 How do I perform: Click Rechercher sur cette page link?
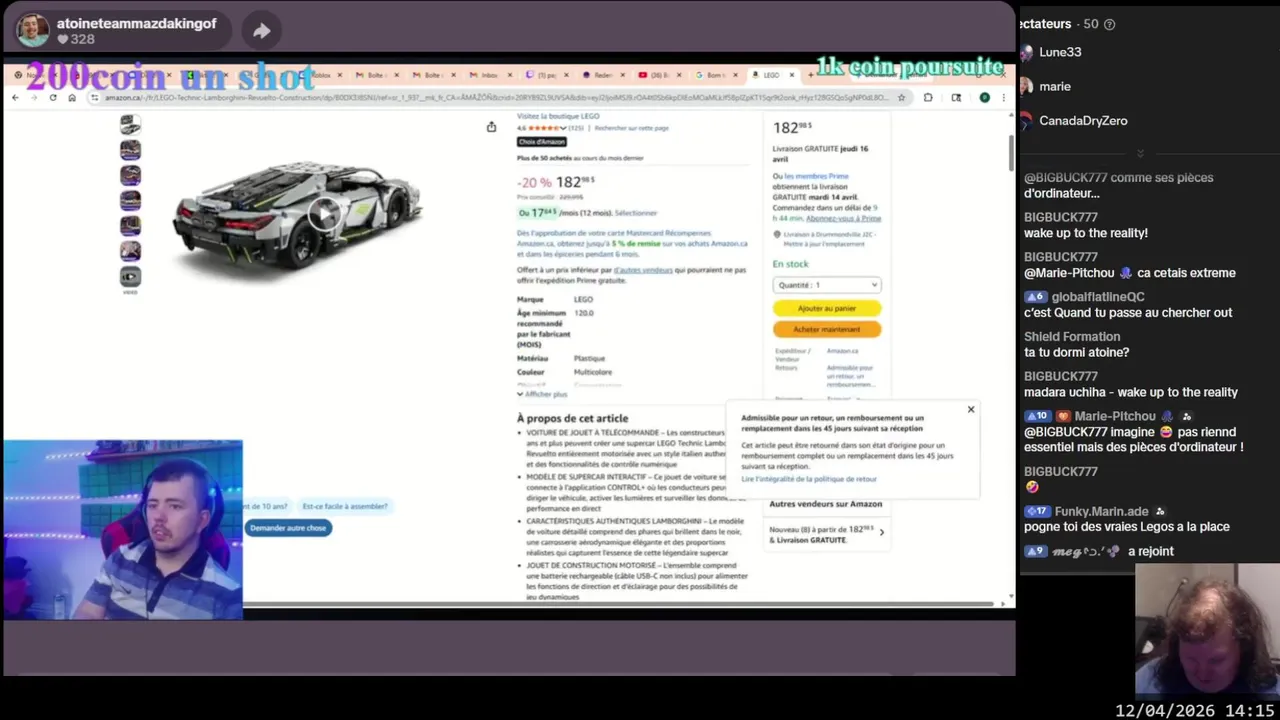pos(632,128)
